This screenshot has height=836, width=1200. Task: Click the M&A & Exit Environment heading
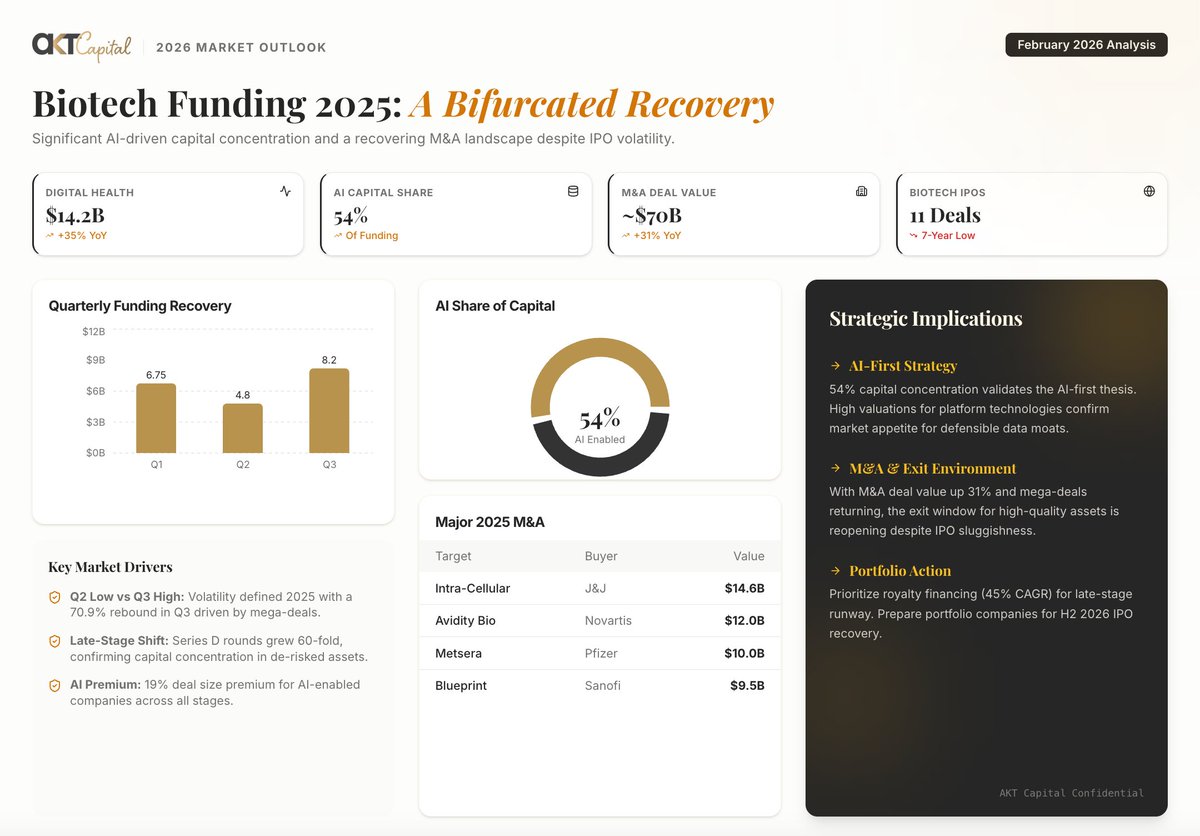click(933, 469)
